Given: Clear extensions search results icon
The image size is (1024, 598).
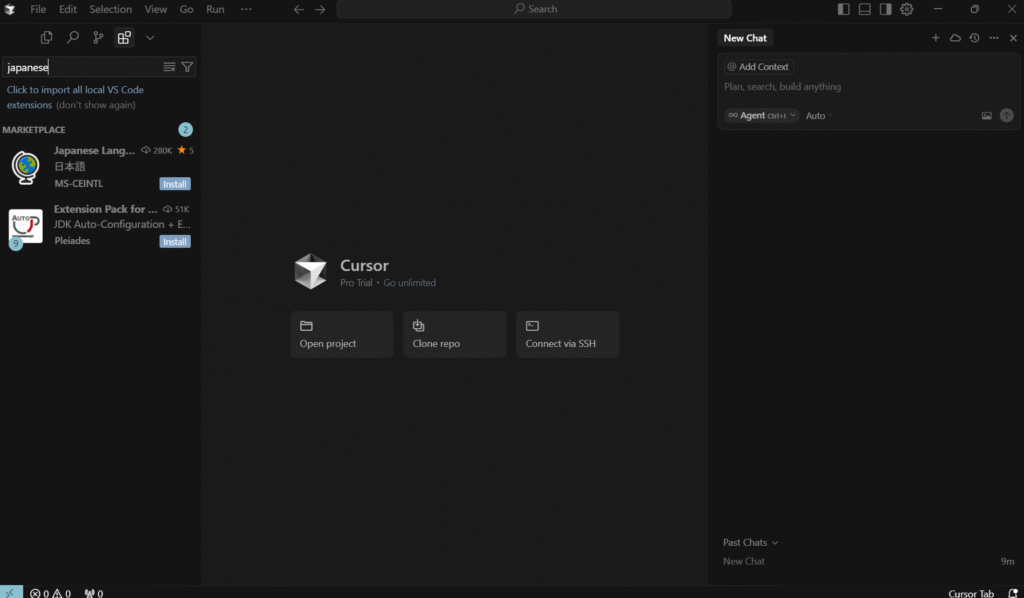Looking at the screenshot, I should click(169, 67).
